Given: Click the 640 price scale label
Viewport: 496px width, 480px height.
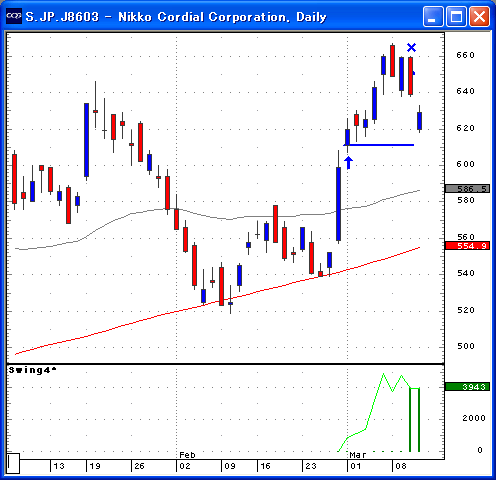Looking at the screenshot, I should pyautogui.click(x=465, y=91).
